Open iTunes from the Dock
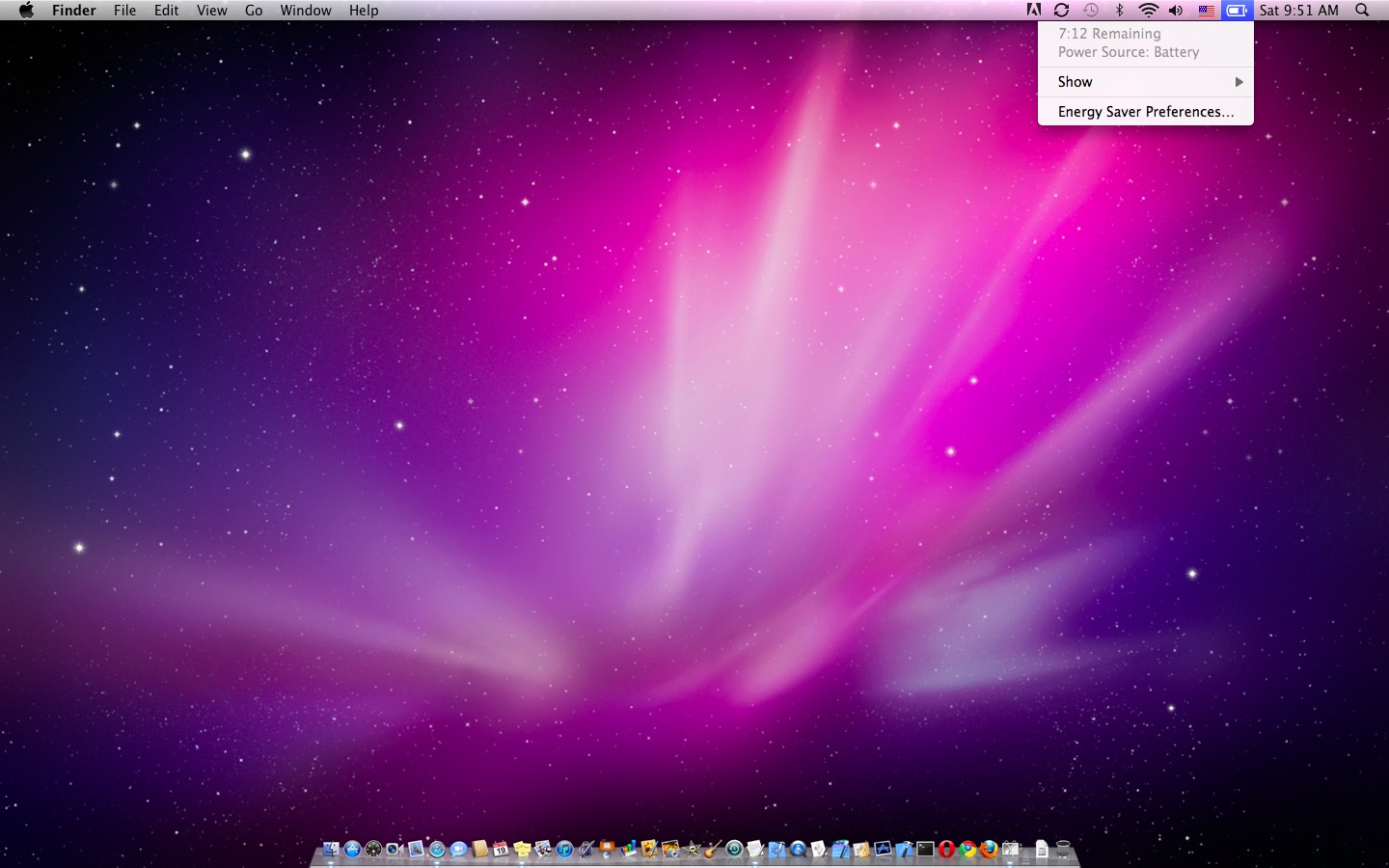The image size is (1389, 868). [x=564, y=849]
